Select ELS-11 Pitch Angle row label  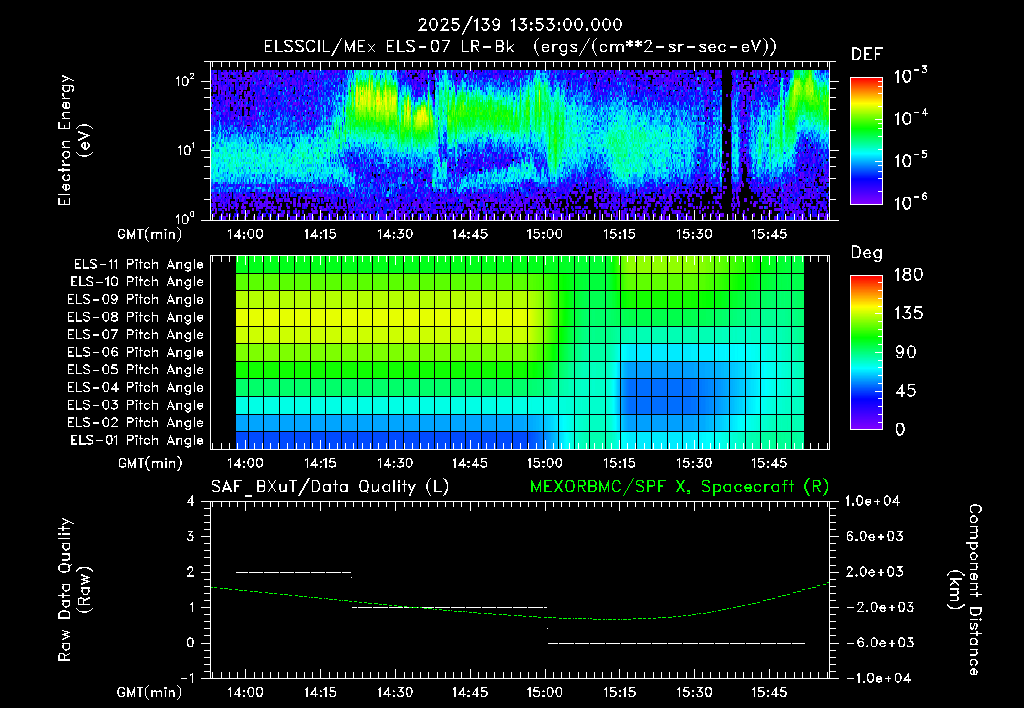click(138, 265)
